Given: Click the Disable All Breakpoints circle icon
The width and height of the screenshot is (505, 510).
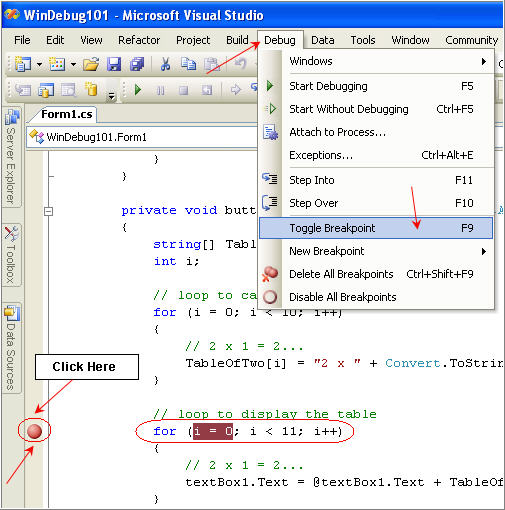Looking at the screenshot, I should [270, 297].
